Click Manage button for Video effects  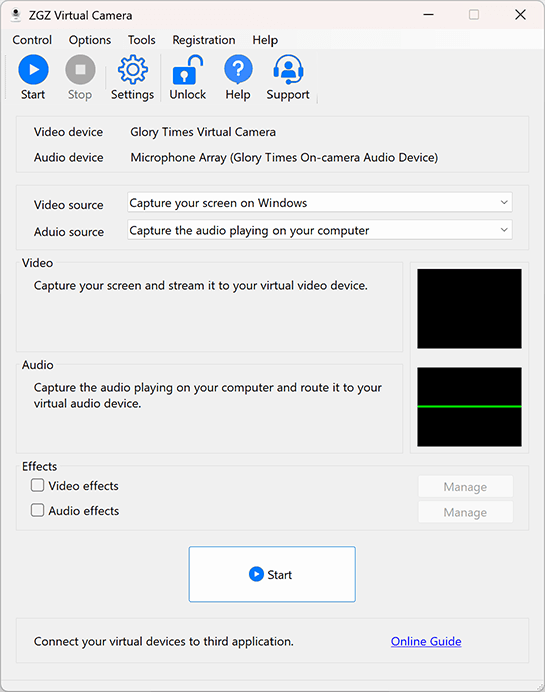(466, 486)
